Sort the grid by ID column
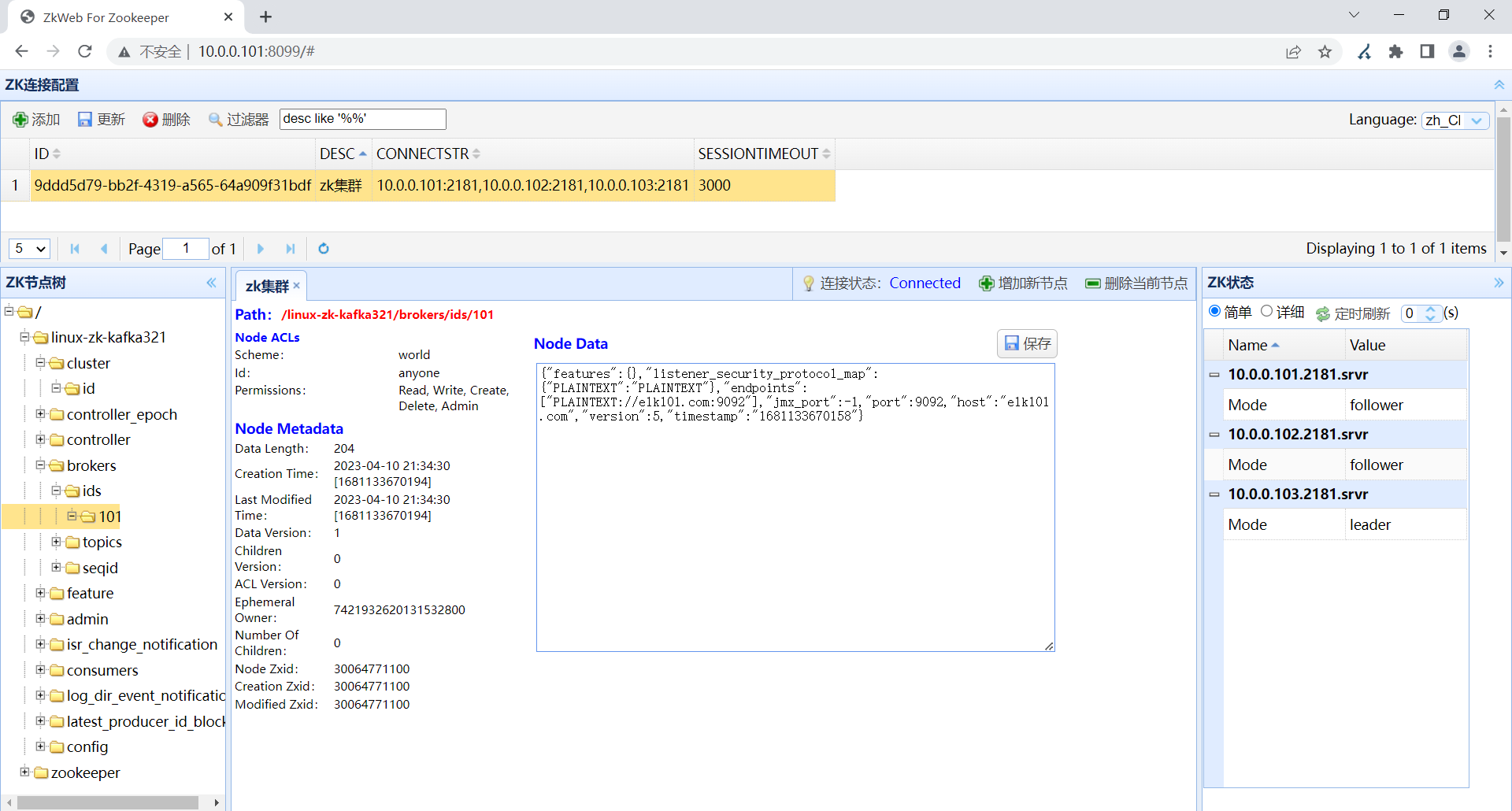 pyautogui.click(x=47, y=154)
